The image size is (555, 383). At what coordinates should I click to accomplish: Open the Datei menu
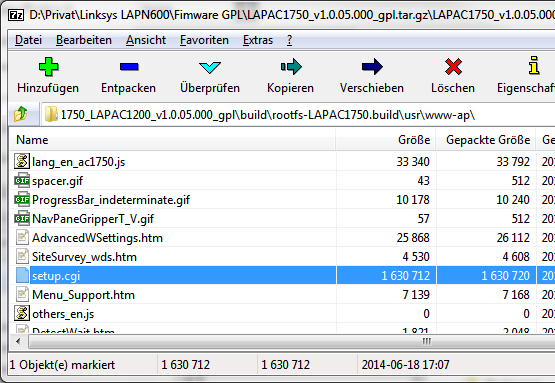coord(28,40)
